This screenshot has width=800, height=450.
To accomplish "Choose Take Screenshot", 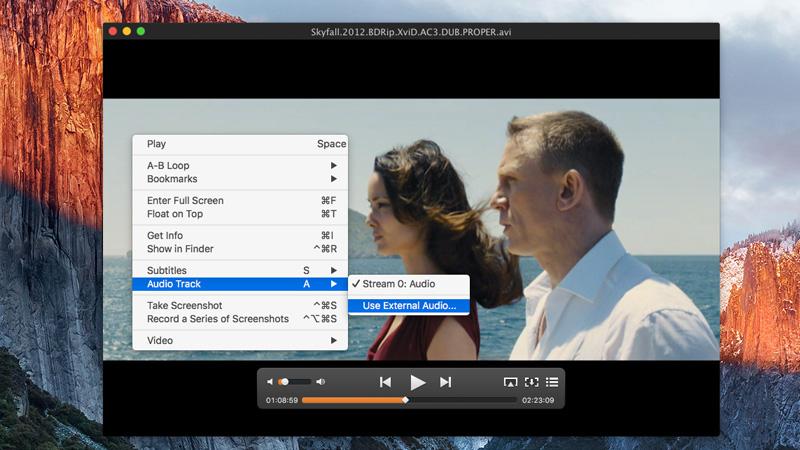I will click(240, 305).
